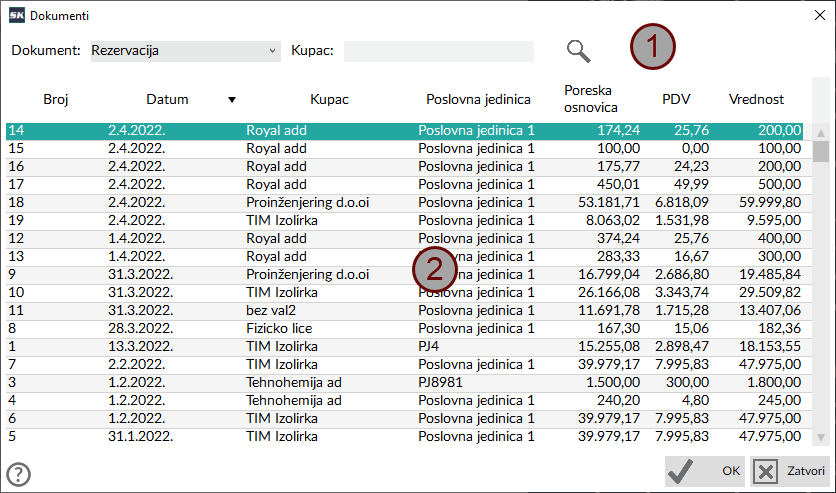Screen dimensions: 836x493
Task: Click the PDV cell 1.531,98
Action: [682, 221]
